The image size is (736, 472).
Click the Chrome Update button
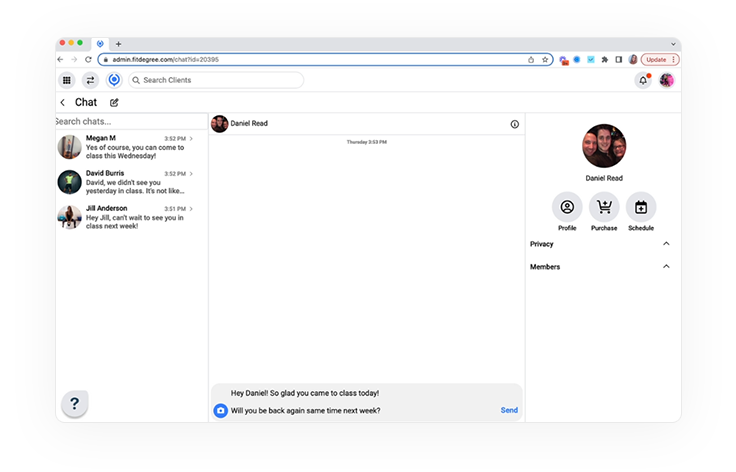(660, 60)
